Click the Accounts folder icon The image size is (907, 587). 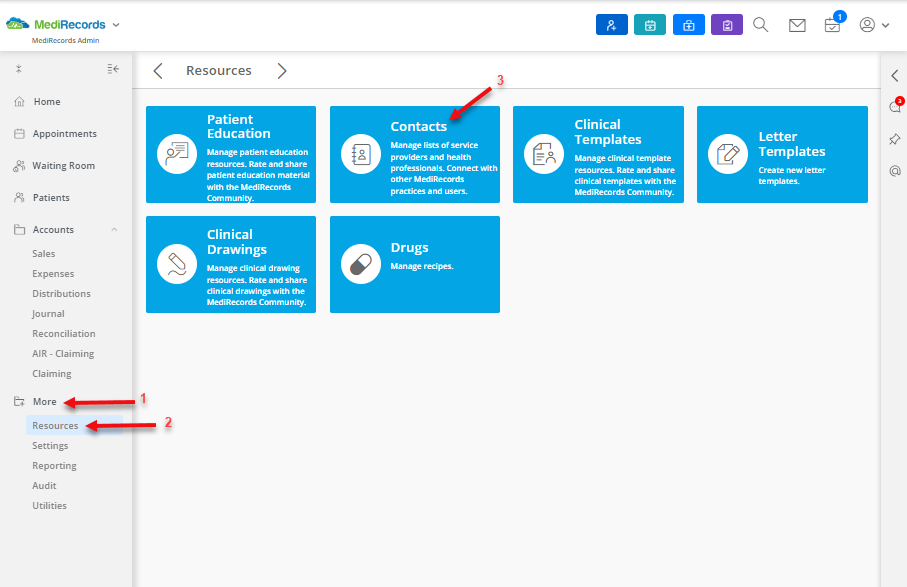[19, 230]
